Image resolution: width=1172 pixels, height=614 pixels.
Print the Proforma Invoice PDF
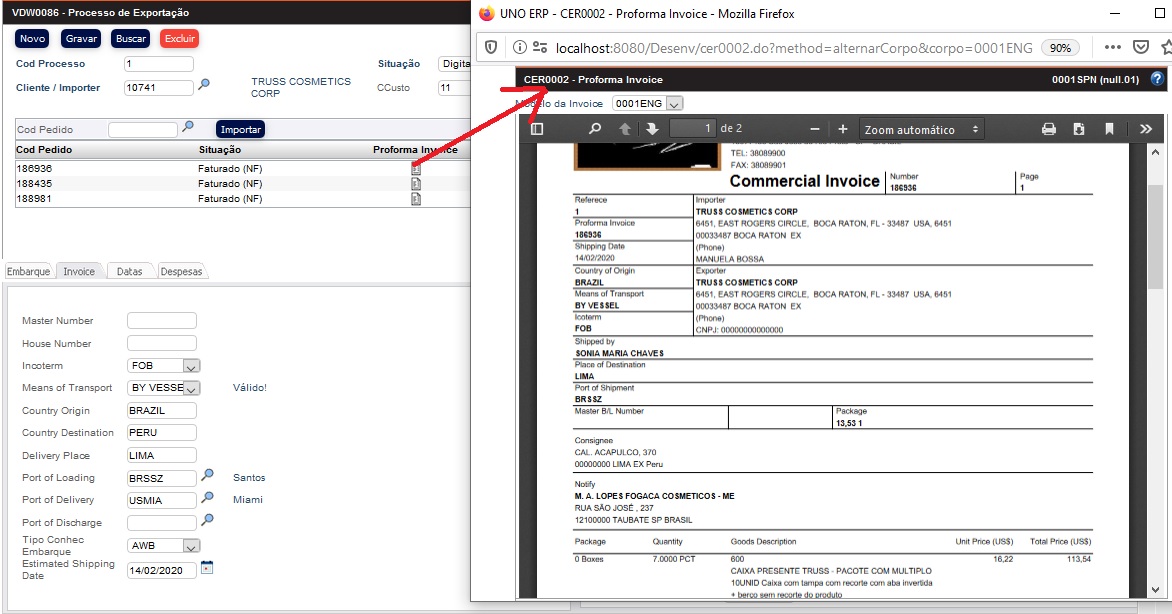point(1048,128)
